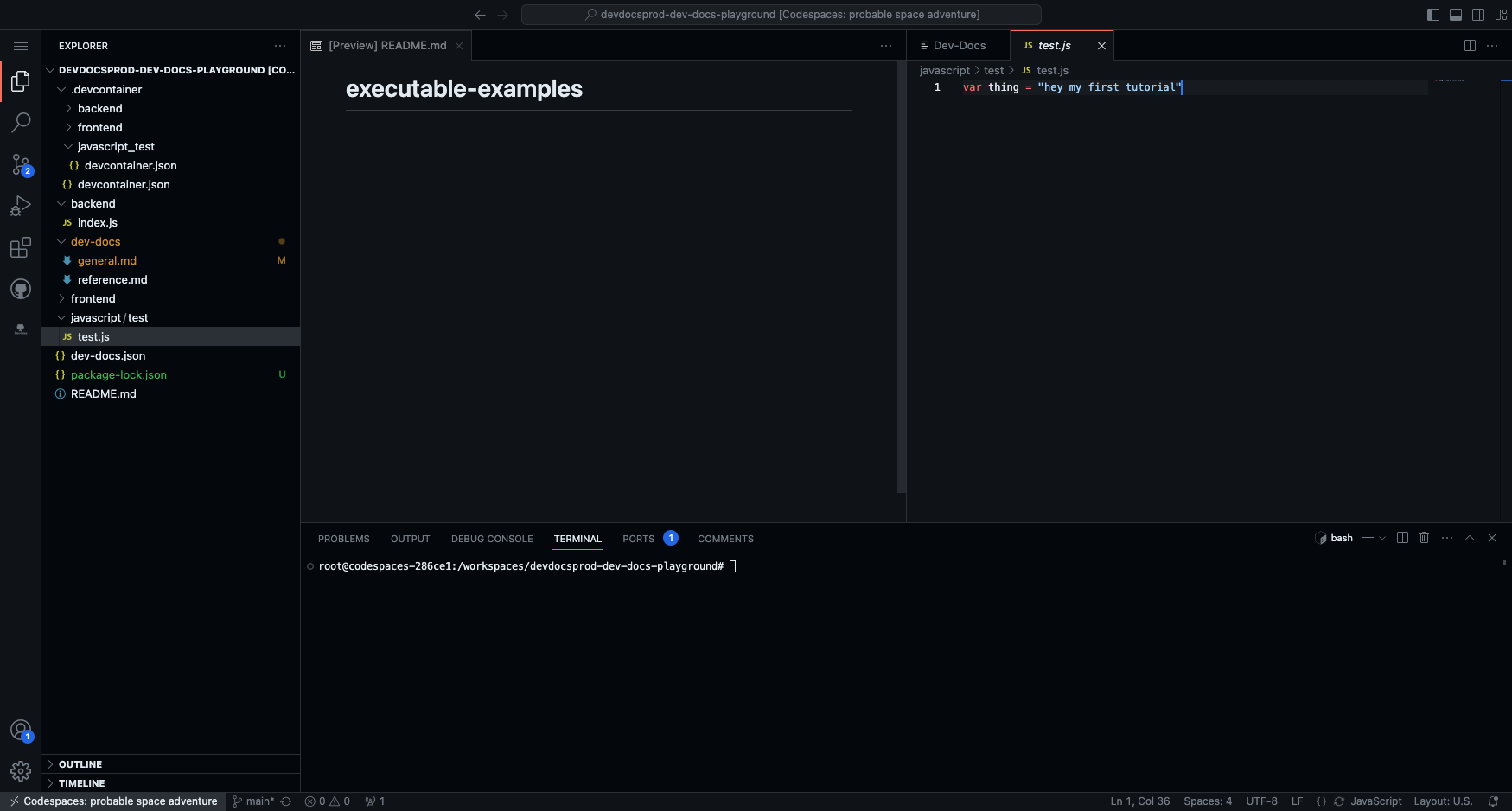Open the GitHub view in activity bar
The height and width of the screenshot is (811, 1512).
(x=21, y=289)
